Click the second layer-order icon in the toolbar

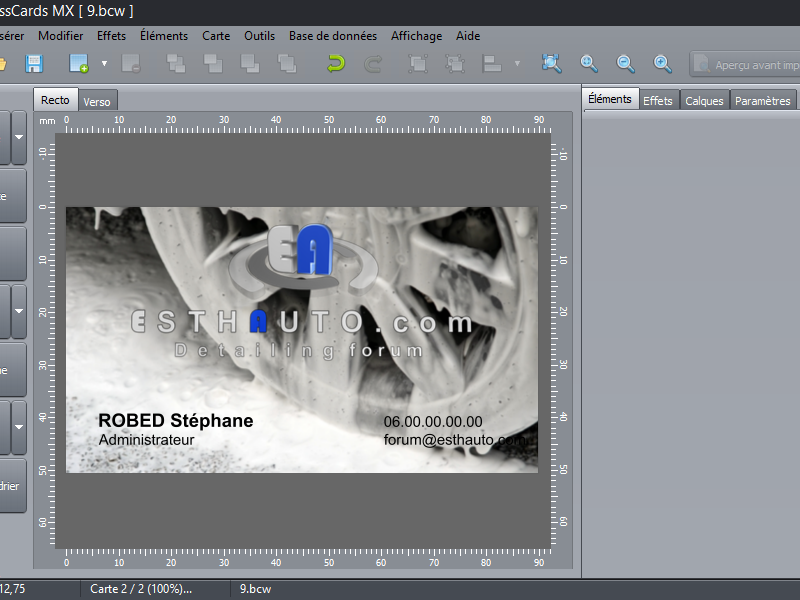click(x=213, y=64)
